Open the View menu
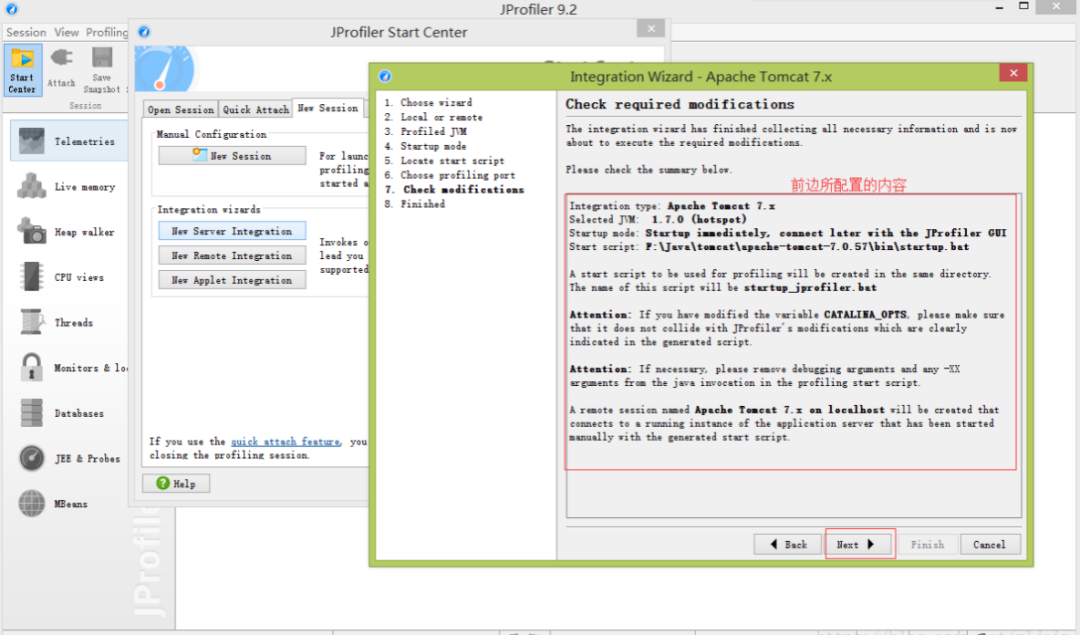 pyautogui.click(x=67, y=32)
